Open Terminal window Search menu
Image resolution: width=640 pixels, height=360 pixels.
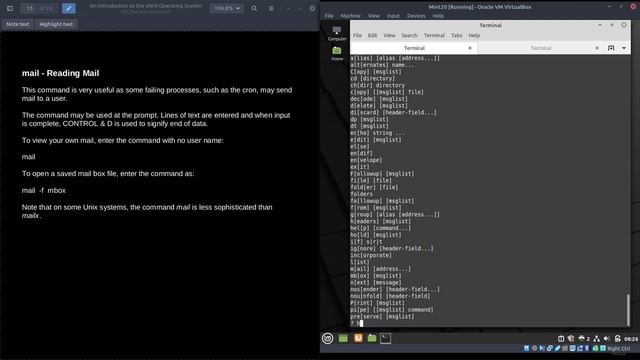pos(409,36)
